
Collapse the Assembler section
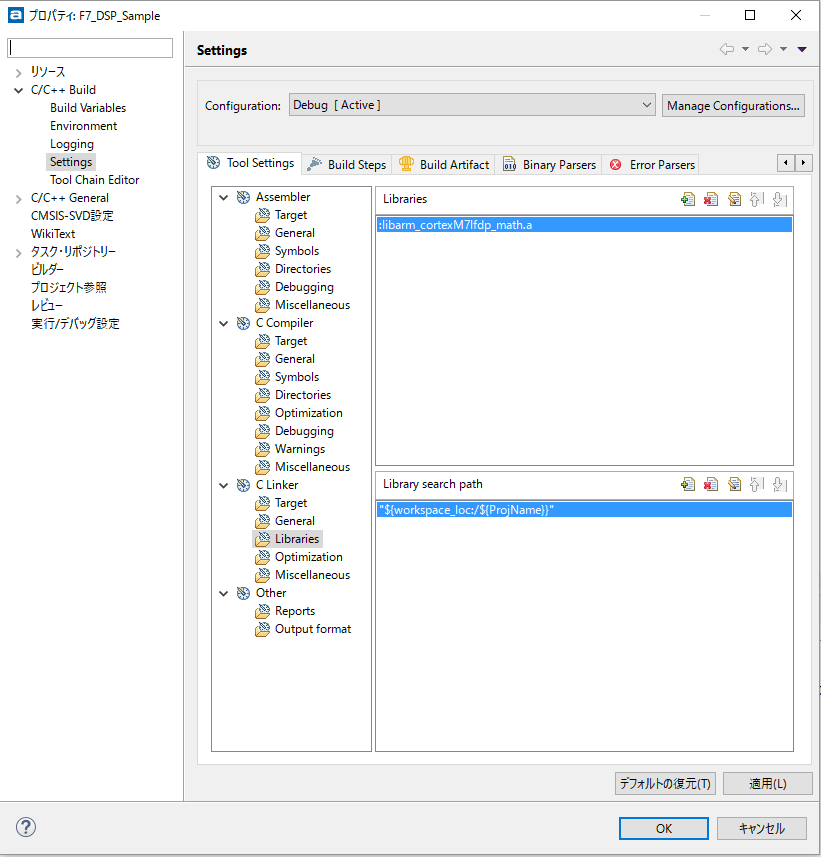click(x=224, y=197)
